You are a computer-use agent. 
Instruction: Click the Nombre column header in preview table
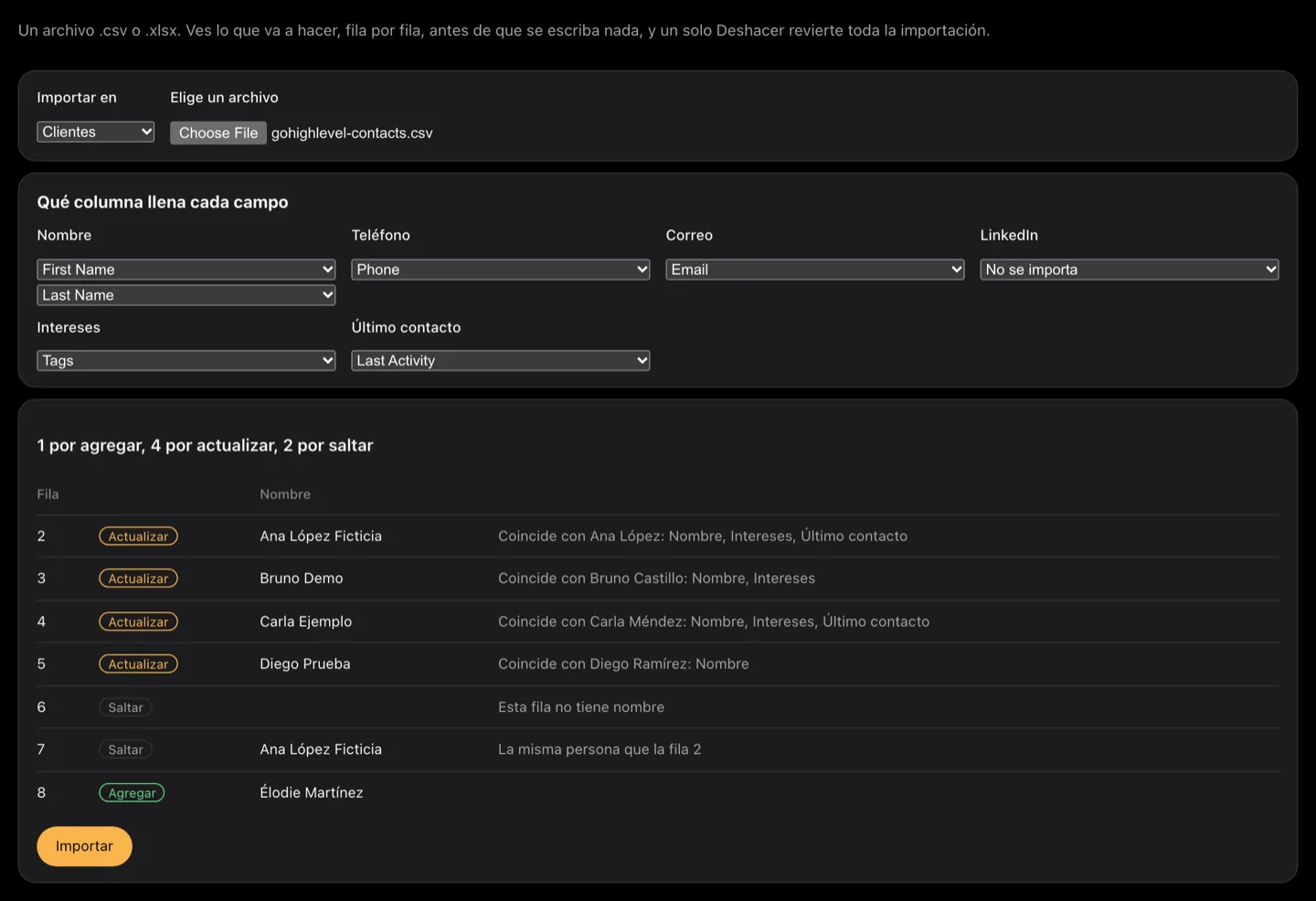(x=285, y=494)
